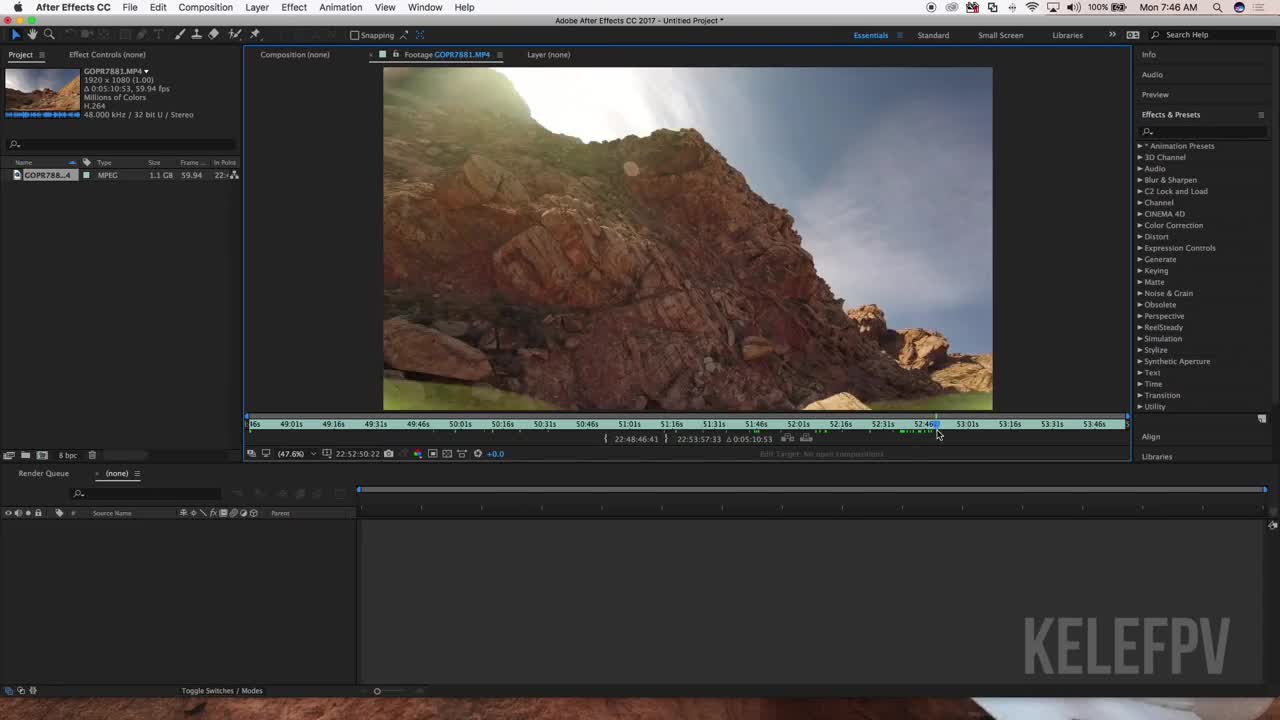Take a snapshot with the camera icon
Image resolution: width=1280 pixels, height=720 pixels.
(389, 454)
